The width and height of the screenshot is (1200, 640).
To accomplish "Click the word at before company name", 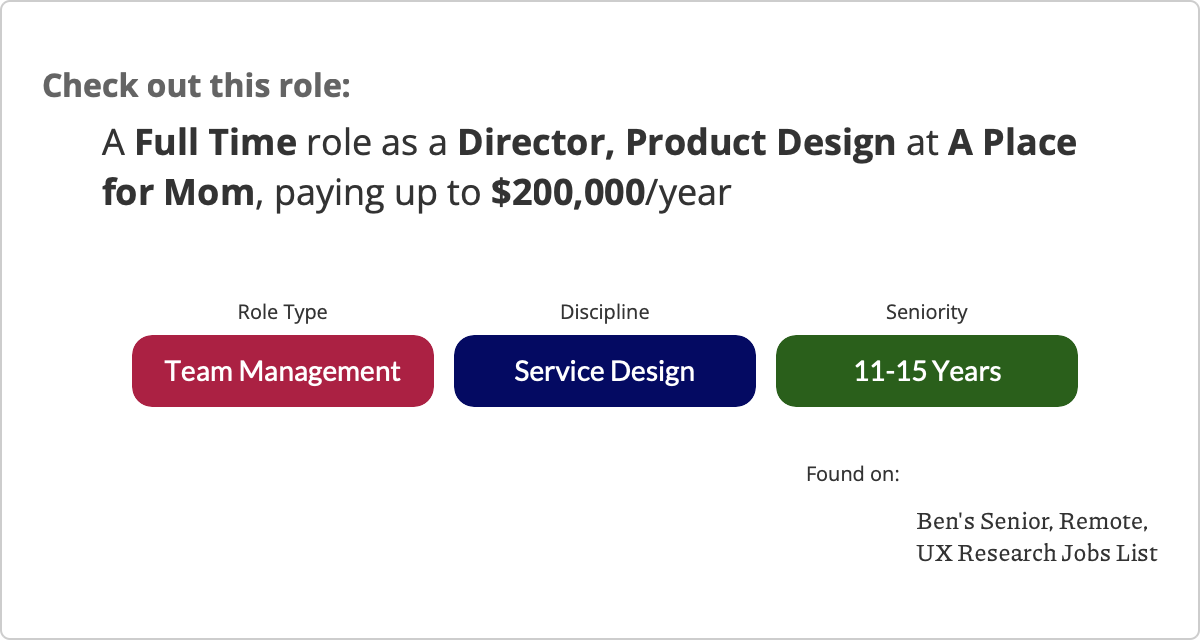I will pyautogui.click(x=921, y=144).
